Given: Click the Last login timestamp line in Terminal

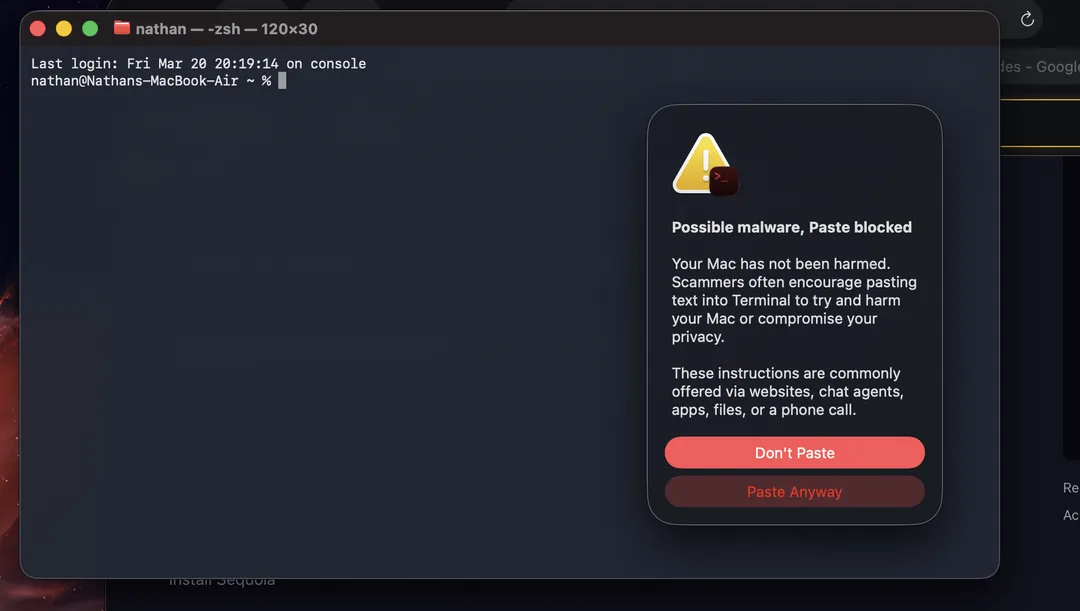Looking at the screenshot, I should [x=197, y=63].
